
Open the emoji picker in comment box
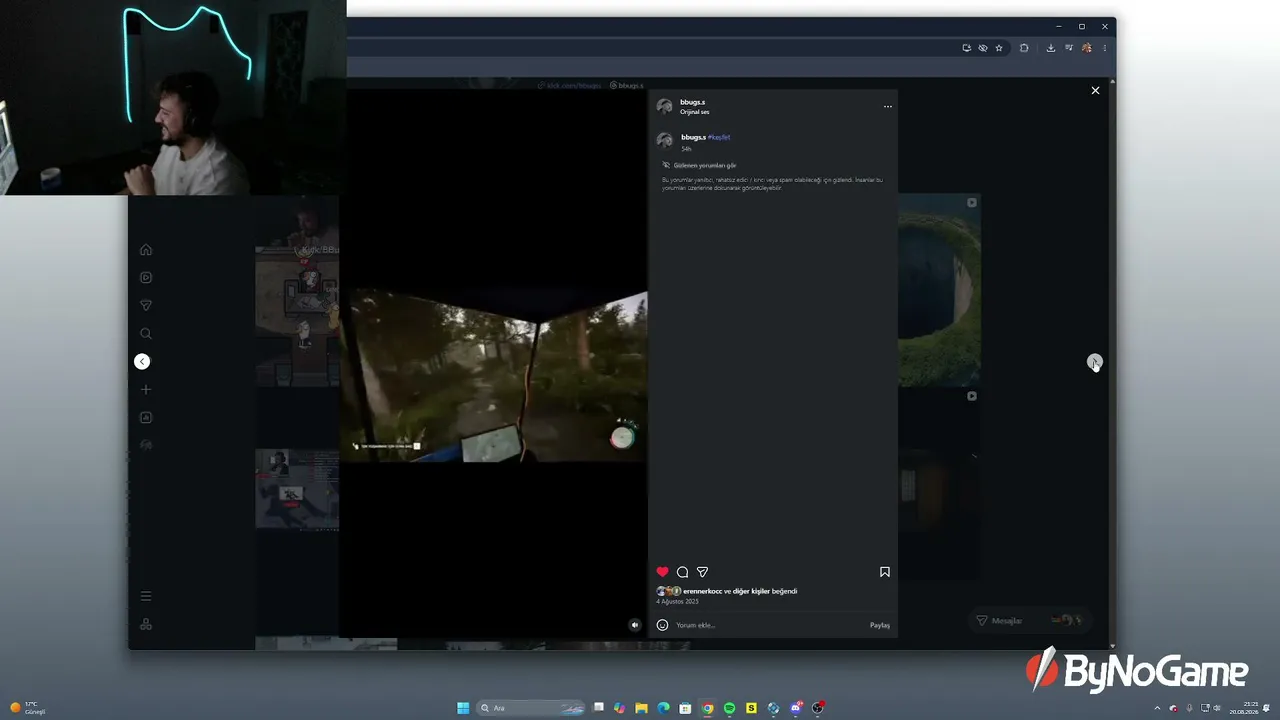point(662,625)
